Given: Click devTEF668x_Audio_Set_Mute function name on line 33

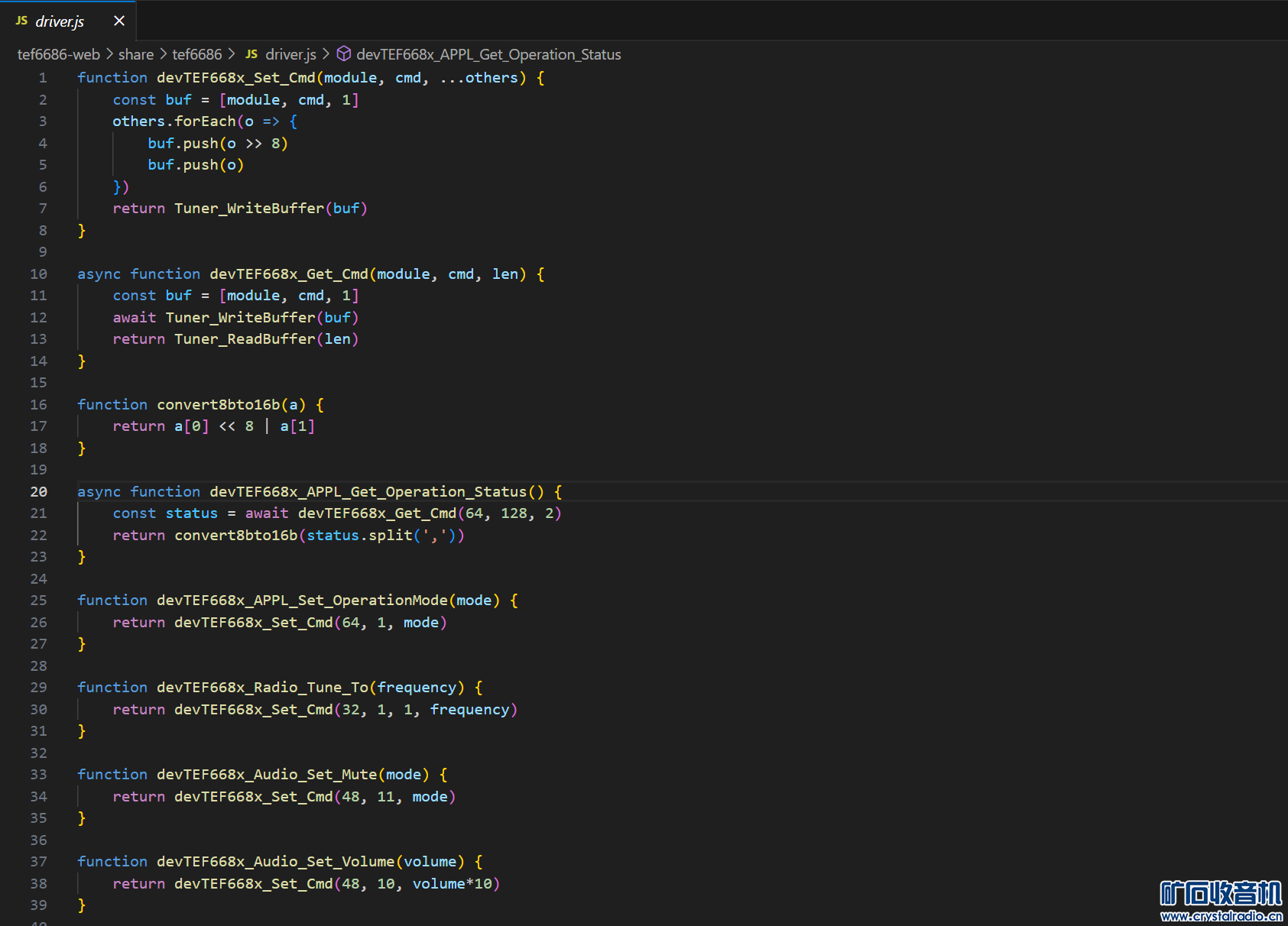Looking at the screenshot, I should (x=267, y=775).
